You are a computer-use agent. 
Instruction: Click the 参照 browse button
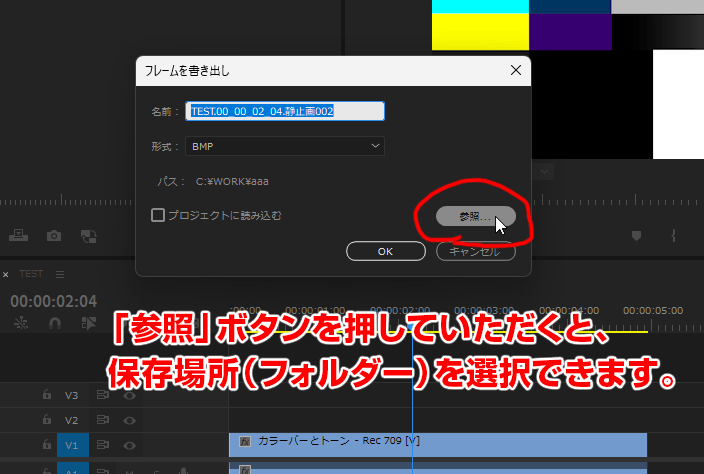[475, 216]
